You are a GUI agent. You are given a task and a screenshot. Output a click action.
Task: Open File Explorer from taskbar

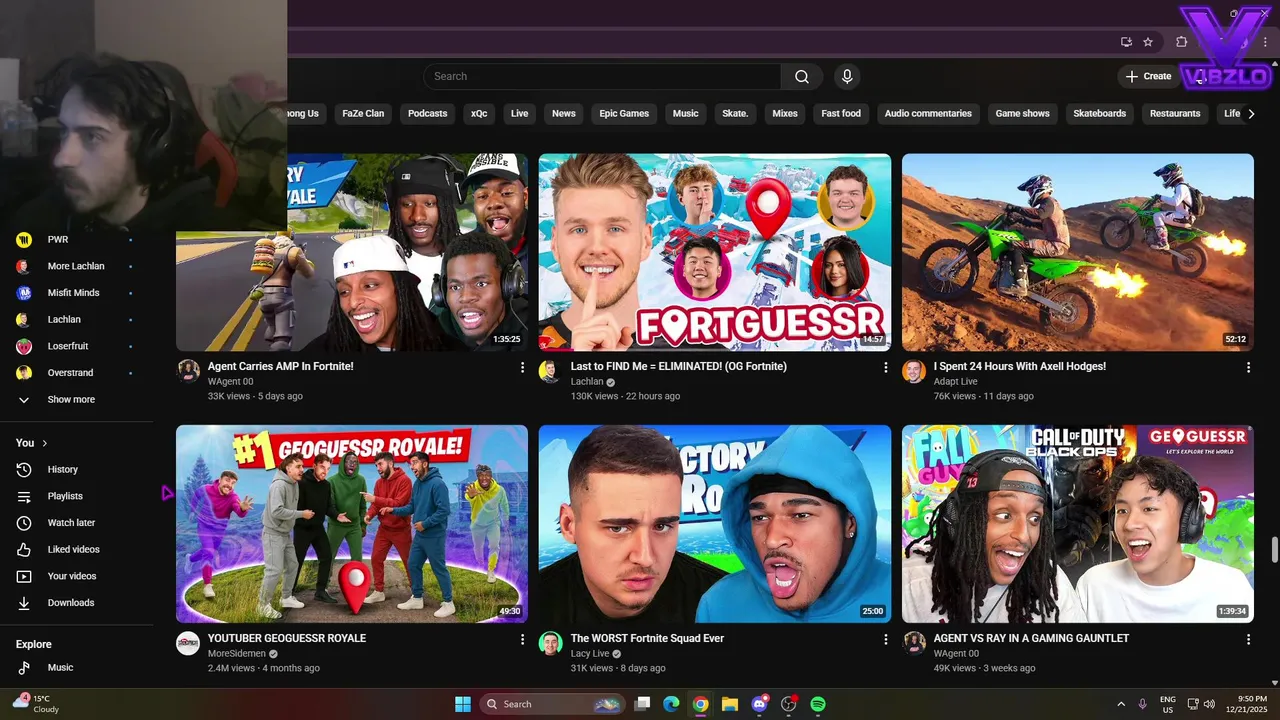click(x=730, y=704)
